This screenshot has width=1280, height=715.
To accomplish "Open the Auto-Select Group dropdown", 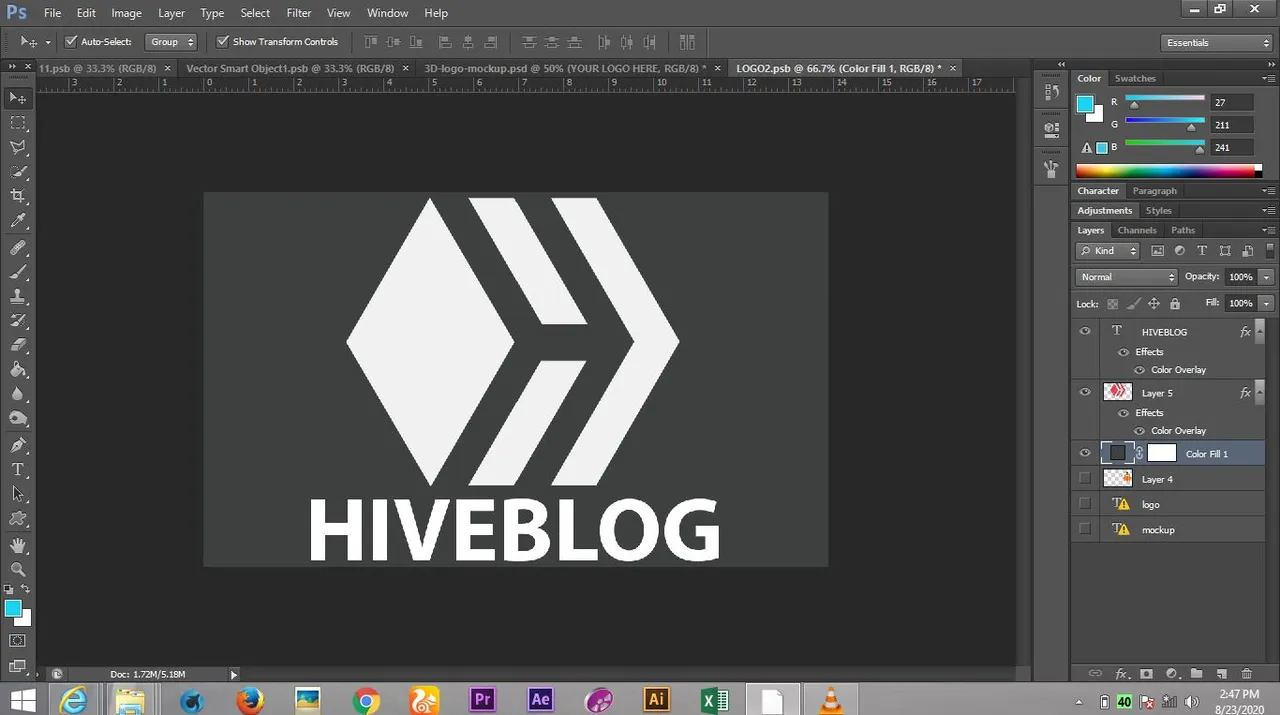I will tap(171, 42).
